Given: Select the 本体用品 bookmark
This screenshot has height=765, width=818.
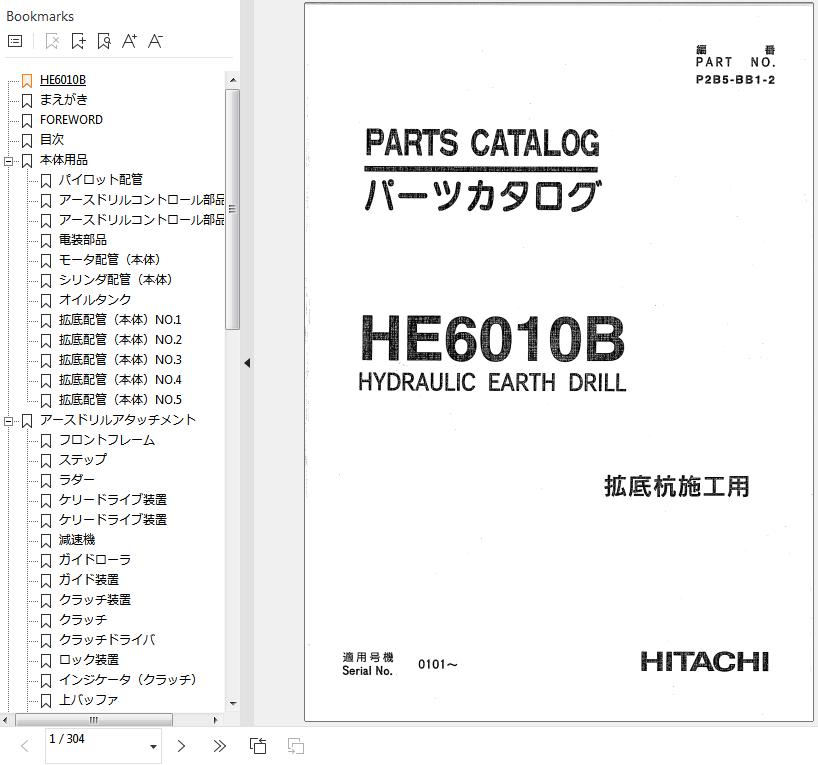Looking at the screenshot, I should click(x=64, y=160).
